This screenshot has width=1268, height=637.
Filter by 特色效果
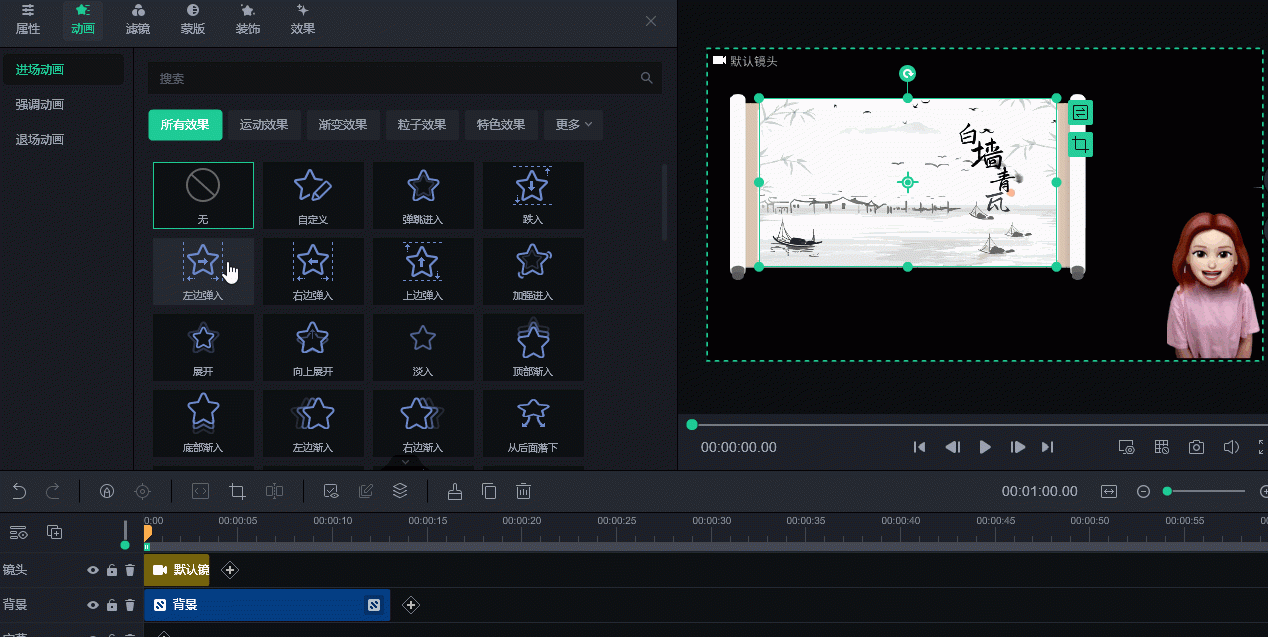(501, 125)
